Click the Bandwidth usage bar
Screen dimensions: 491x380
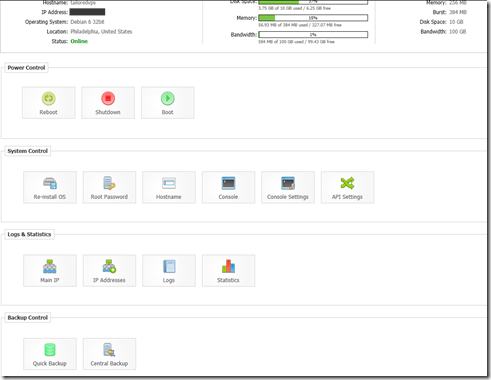pos(313,35)
